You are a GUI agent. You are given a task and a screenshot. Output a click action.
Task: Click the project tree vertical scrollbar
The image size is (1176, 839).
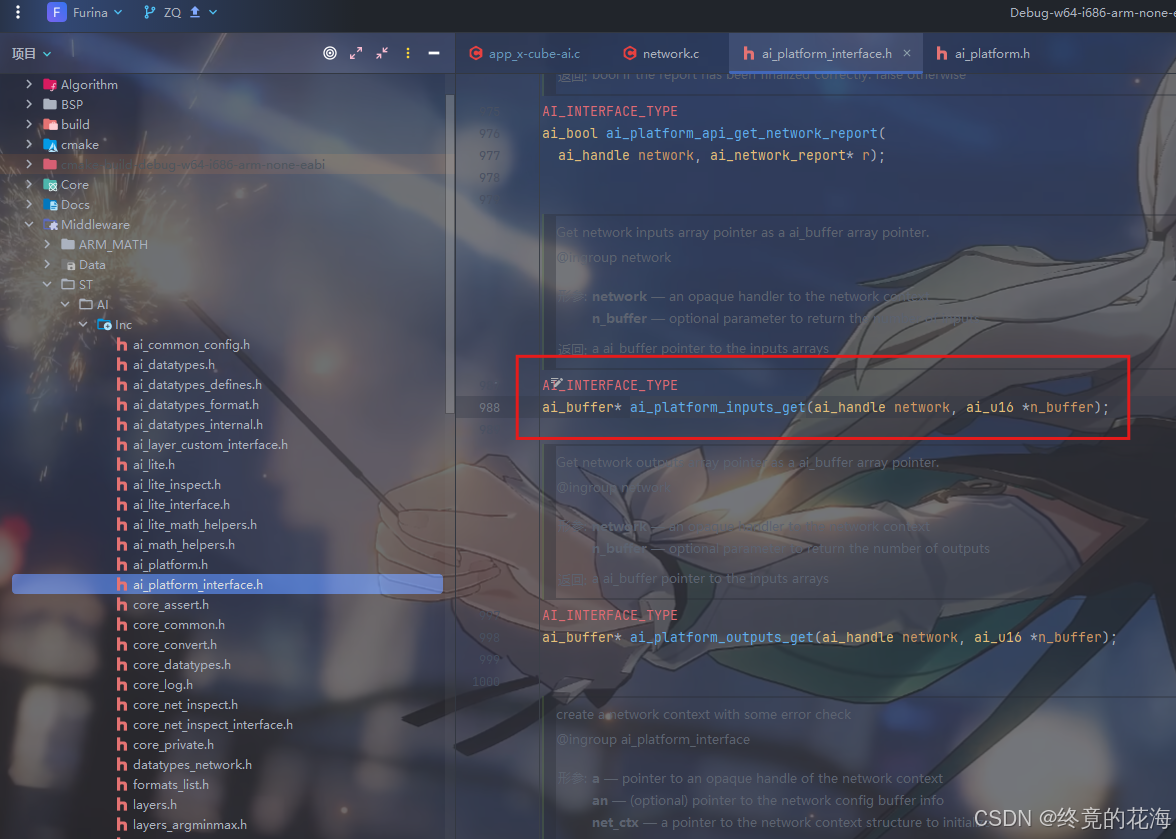(x=448, y=255)
